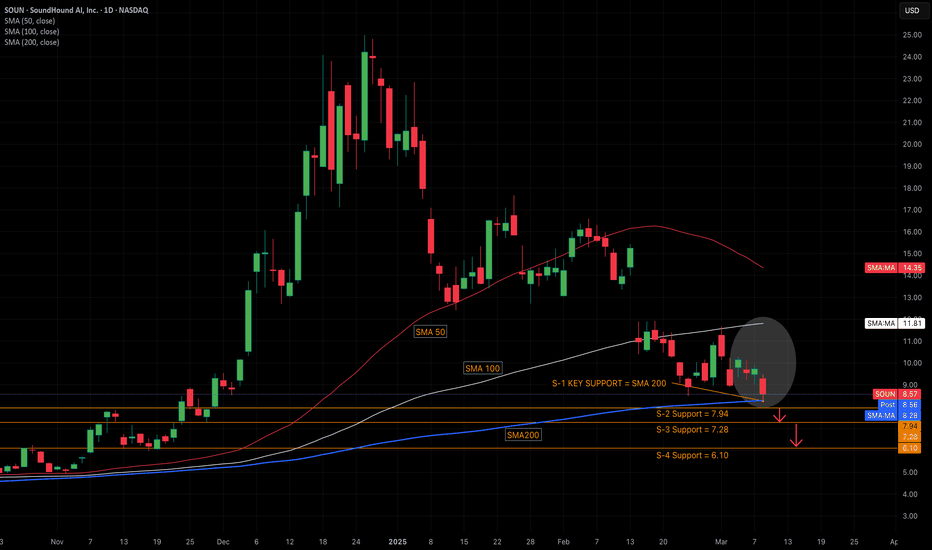Select the SOUN SoundHound AI symbol title

tap(76, 10)
